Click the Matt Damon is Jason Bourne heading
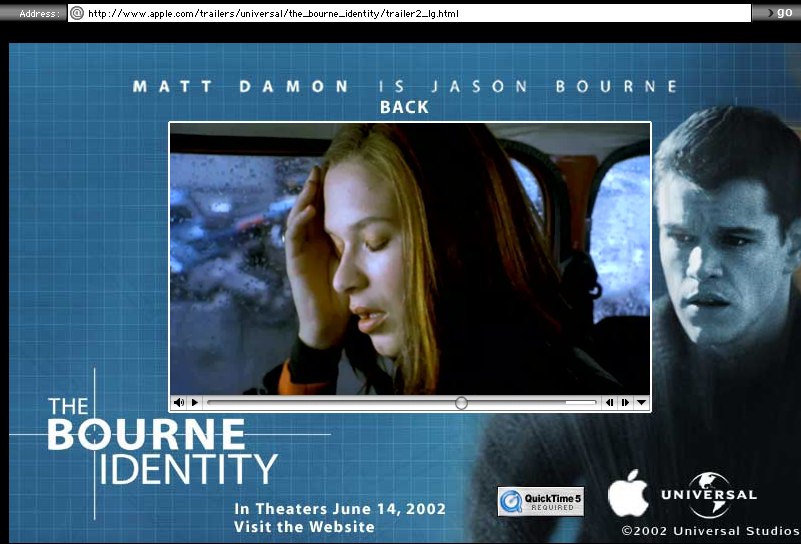Image resolution: width=801 pixels, height=544 pixels. coord(405,86)
